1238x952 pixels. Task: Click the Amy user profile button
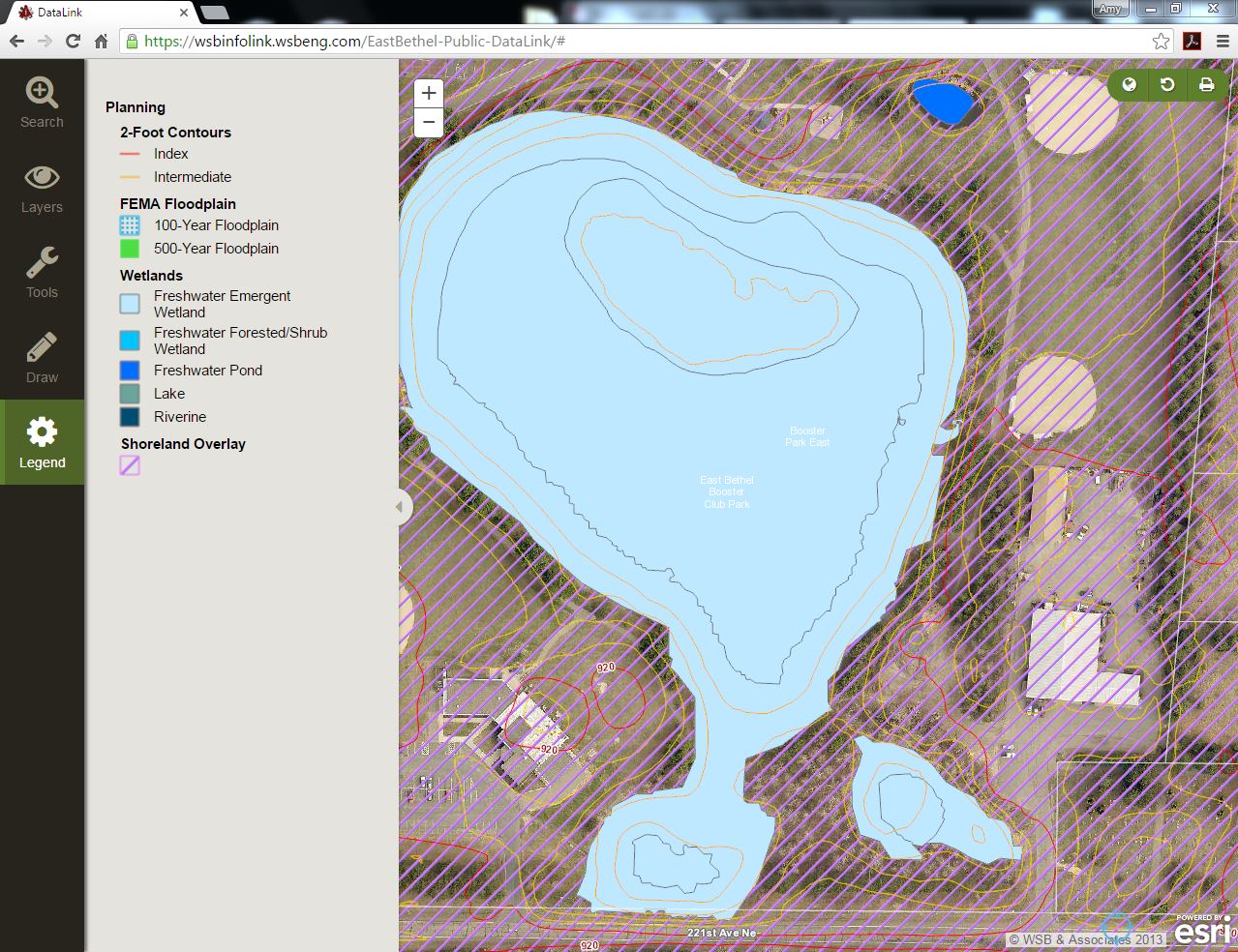pos(1109,10)
